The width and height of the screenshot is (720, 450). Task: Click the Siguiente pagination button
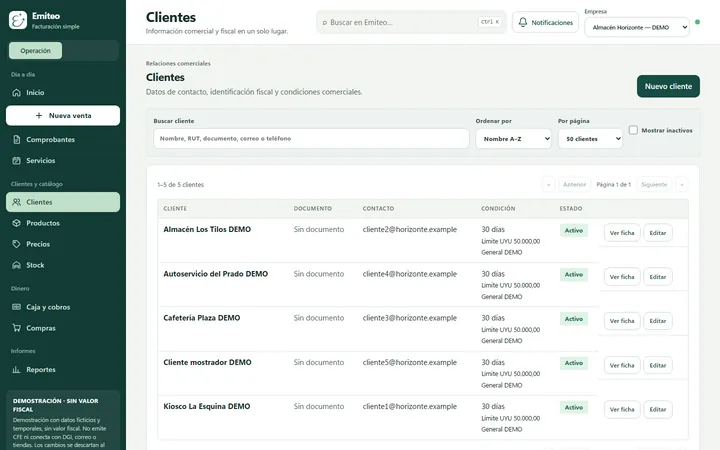654,185
